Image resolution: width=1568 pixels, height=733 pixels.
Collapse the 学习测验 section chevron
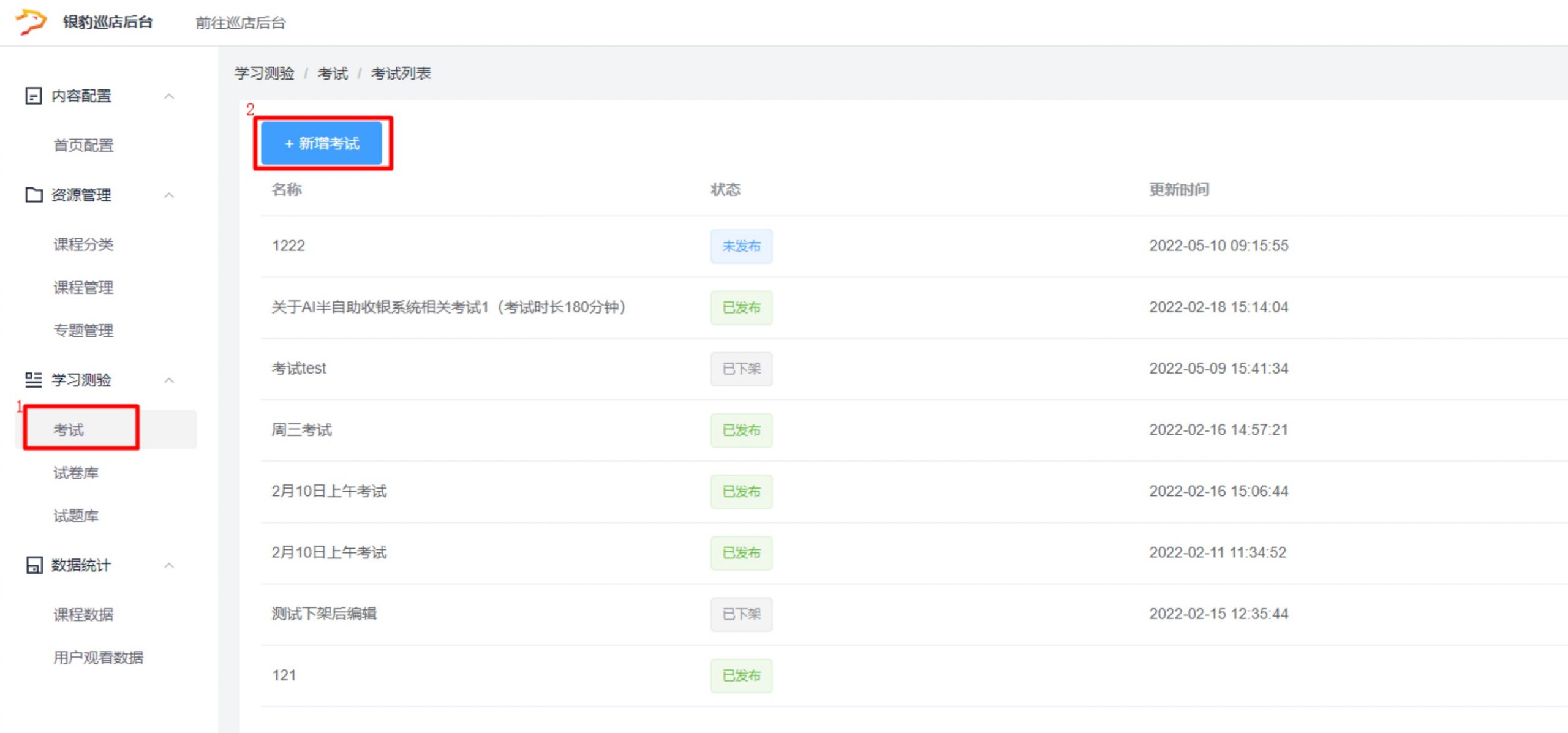coord(170,380)
